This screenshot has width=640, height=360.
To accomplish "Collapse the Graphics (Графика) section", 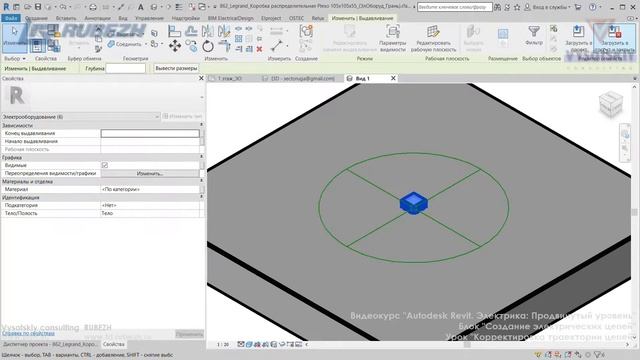I will point(201,157).
